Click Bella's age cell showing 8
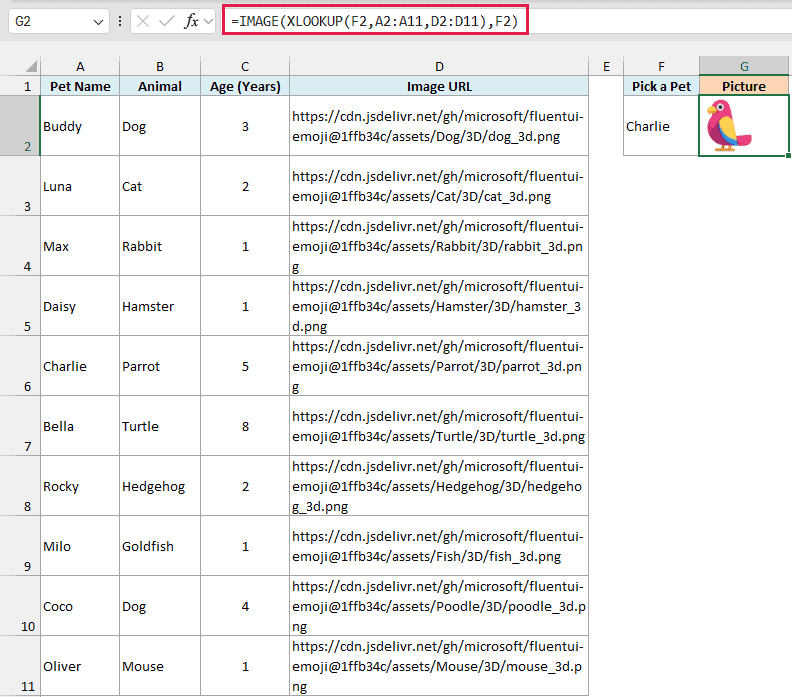 (245, 426)
